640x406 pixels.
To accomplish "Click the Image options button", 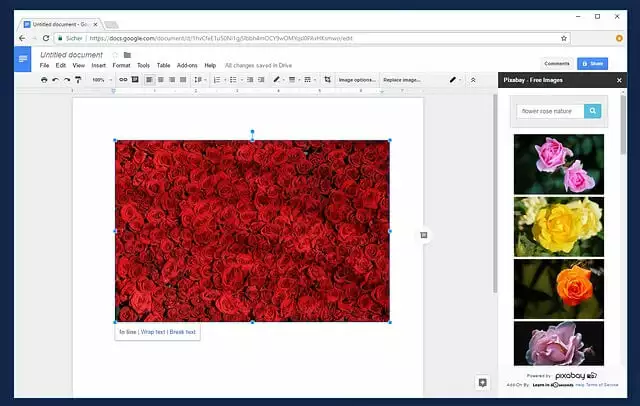I will (357, 79).
